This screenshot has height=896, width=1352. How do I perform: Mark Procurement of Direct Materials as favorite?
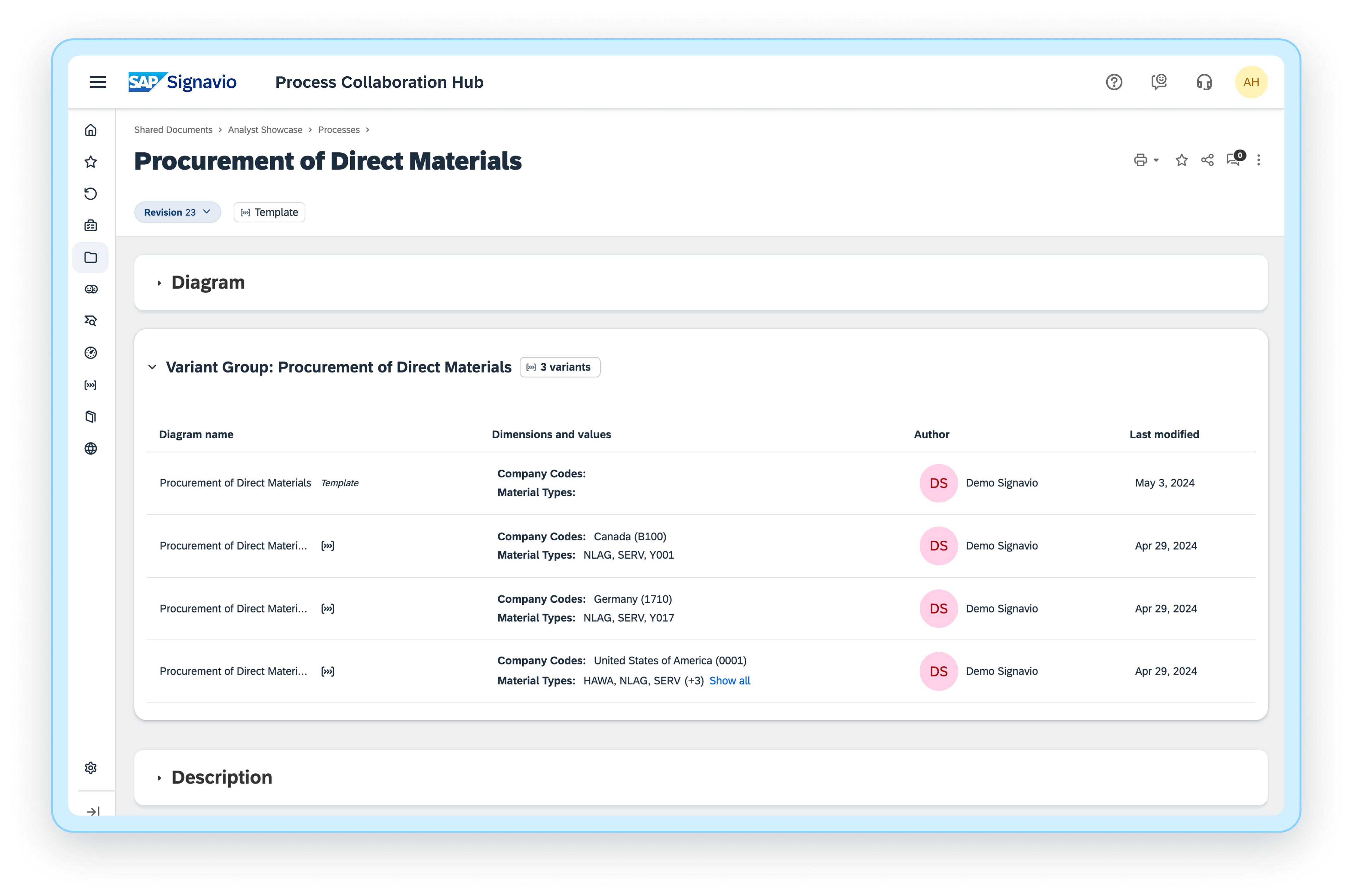click(1181, 161)
